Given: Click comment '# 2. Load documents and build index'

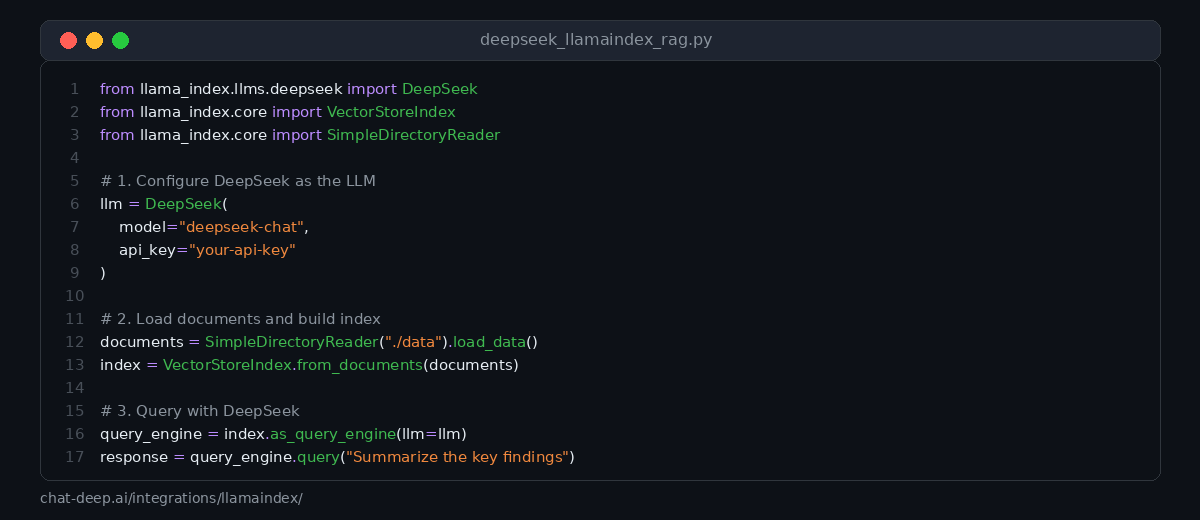Looking at the screenshot, I should pos(240,319).
